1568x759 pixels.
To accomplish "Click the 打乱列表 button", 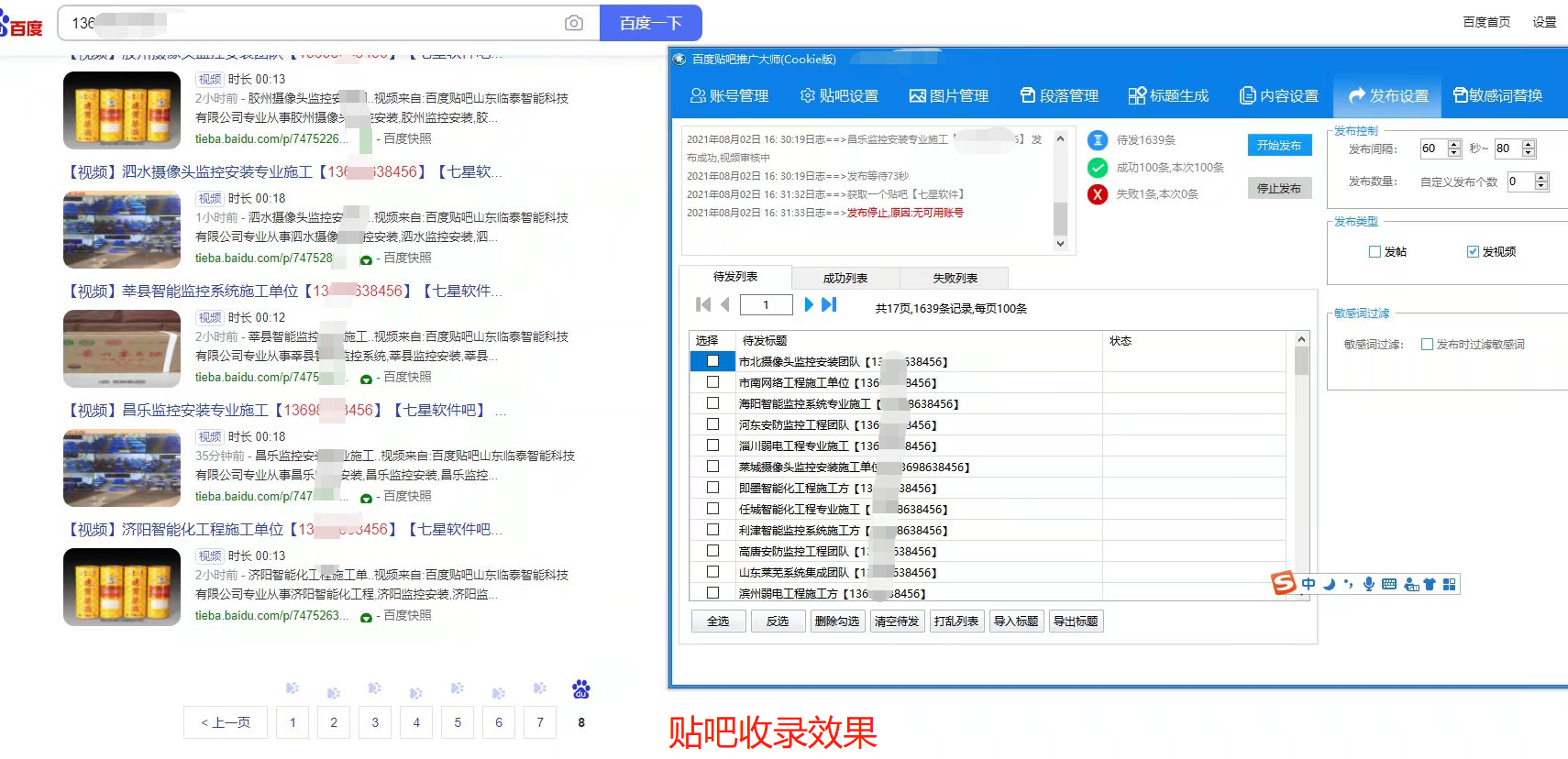I will (x=956, y=621).
